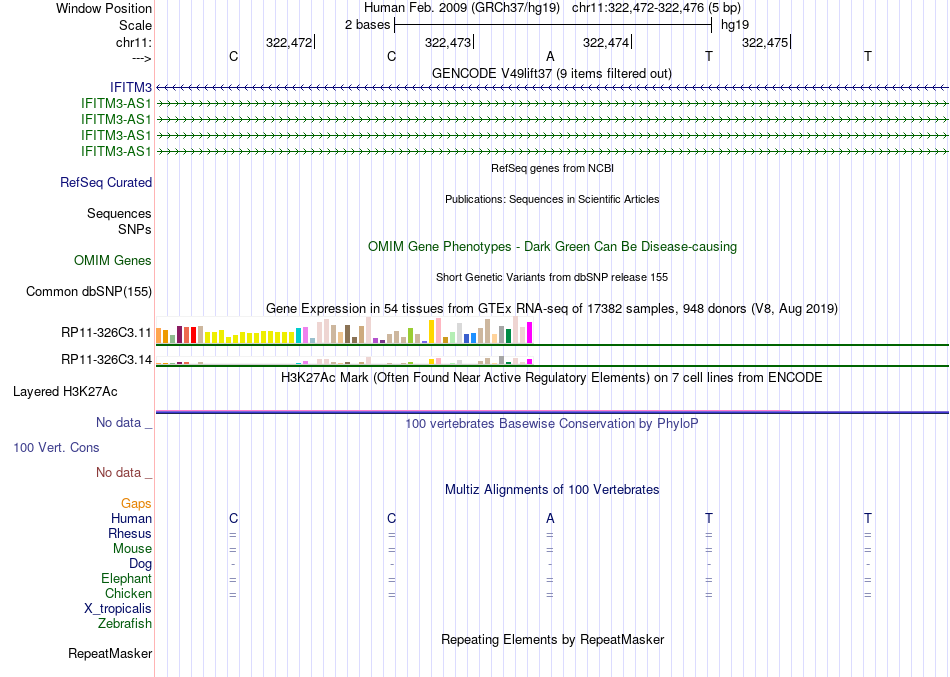Screen dimensions: 950x677
Task: Click the GENCODE V49lift37 track title
Action: click(552, 73)
